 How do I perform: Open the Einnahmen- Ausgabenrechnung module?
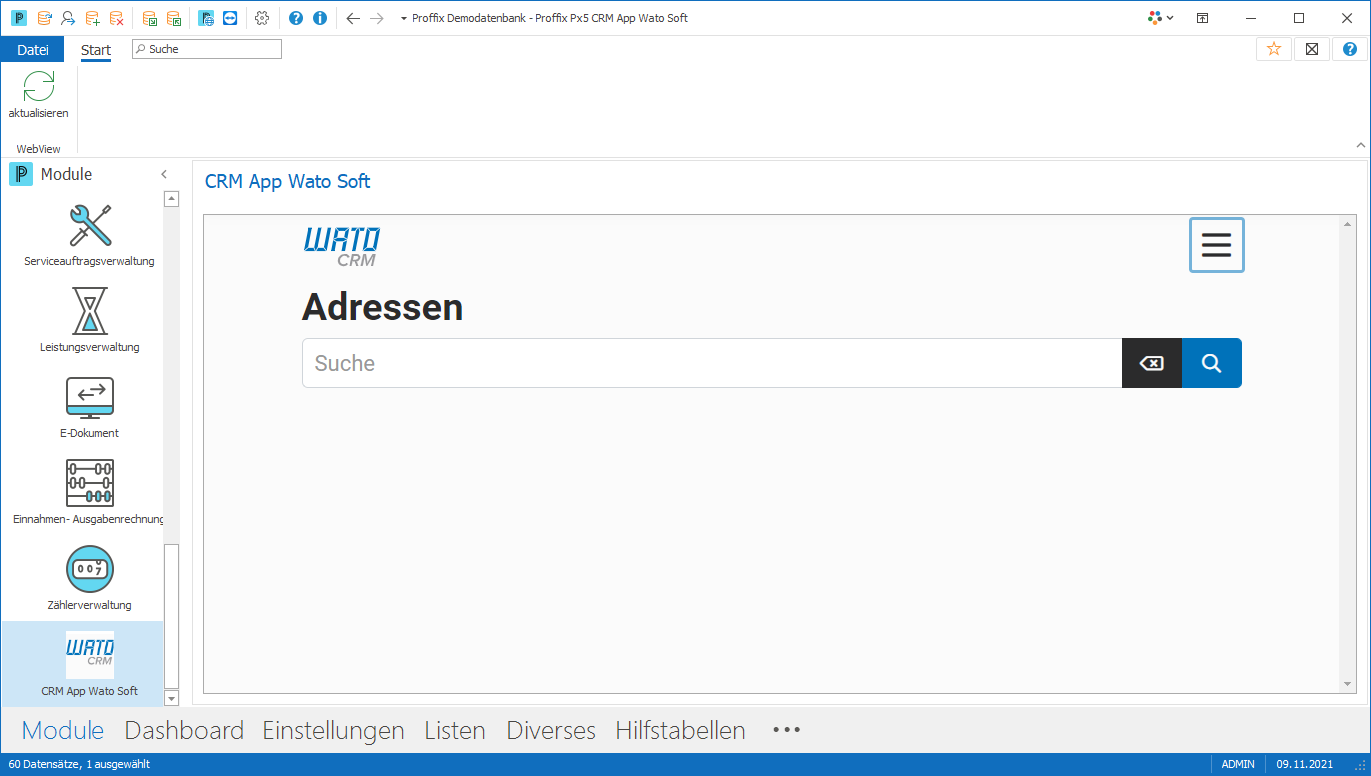(x=90, y=493)
